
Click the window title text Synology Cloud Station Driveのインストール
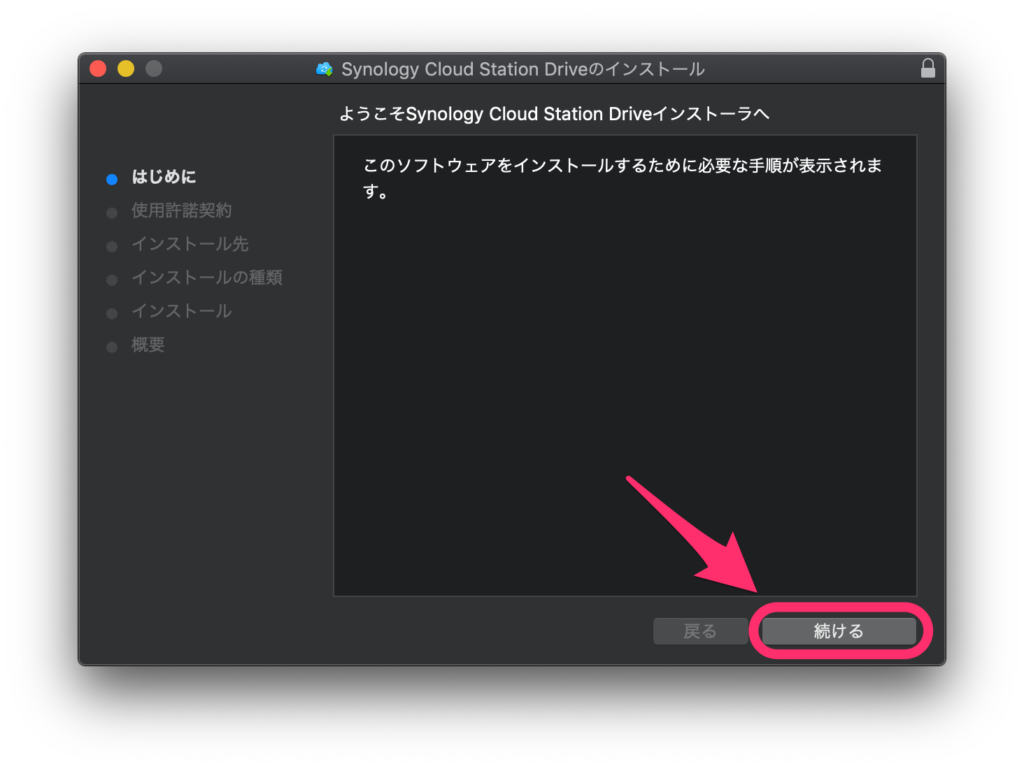coord(523,69)
